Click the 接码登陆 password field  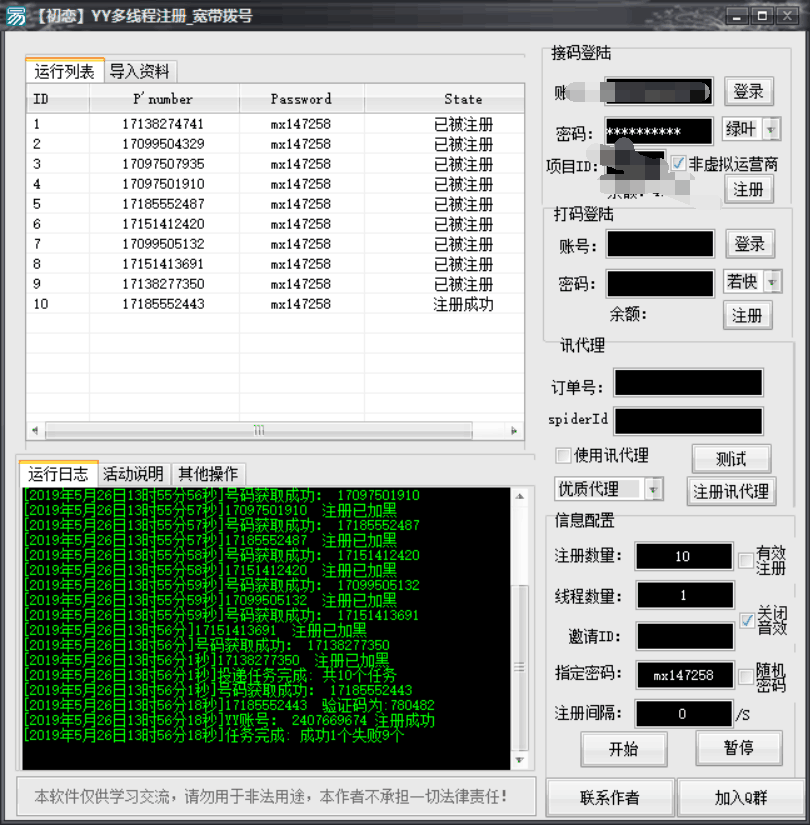658,131
